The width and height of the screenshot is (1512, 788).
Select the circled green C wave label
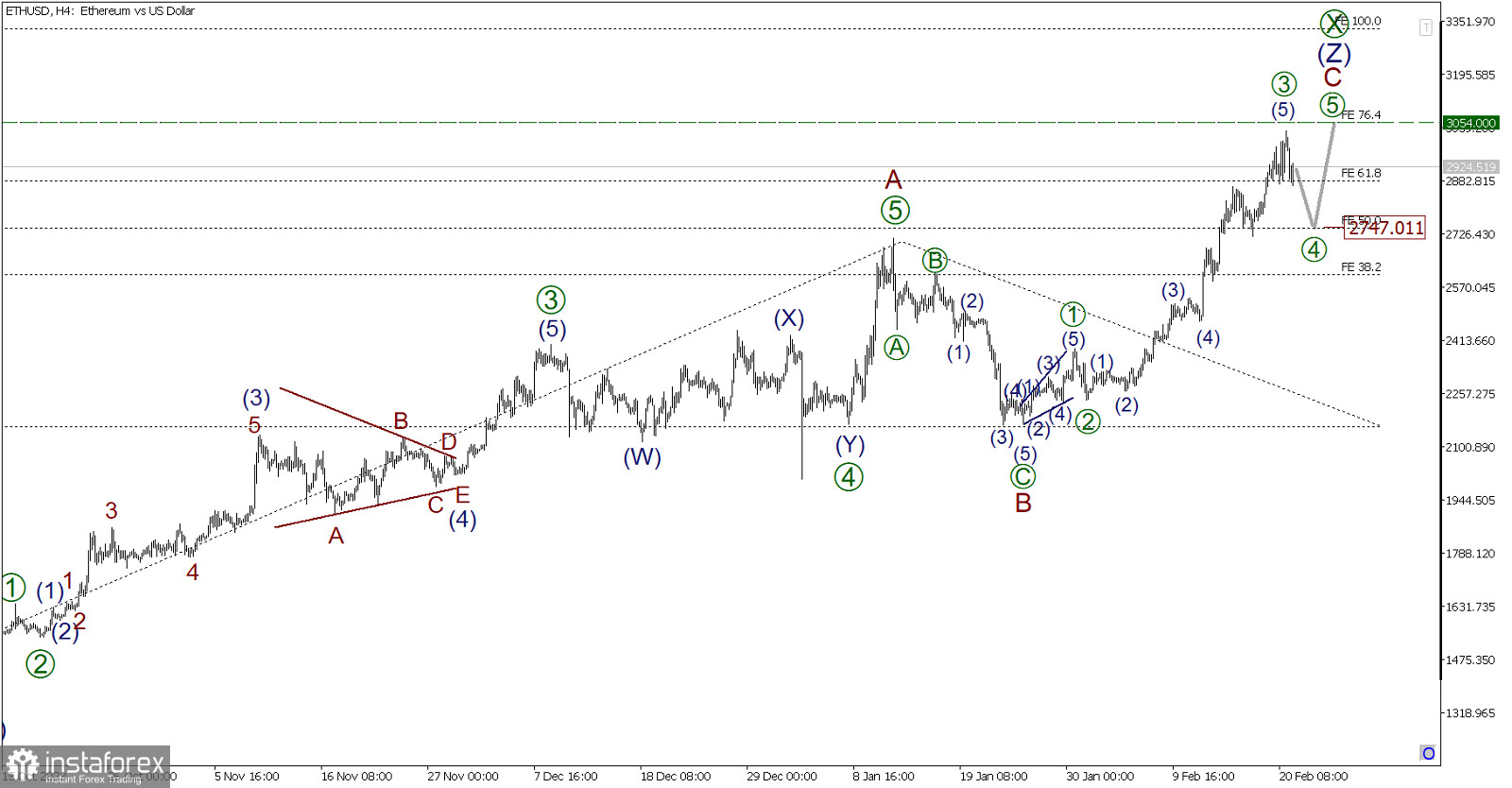pyautogui.click(x=1022, y=477)
